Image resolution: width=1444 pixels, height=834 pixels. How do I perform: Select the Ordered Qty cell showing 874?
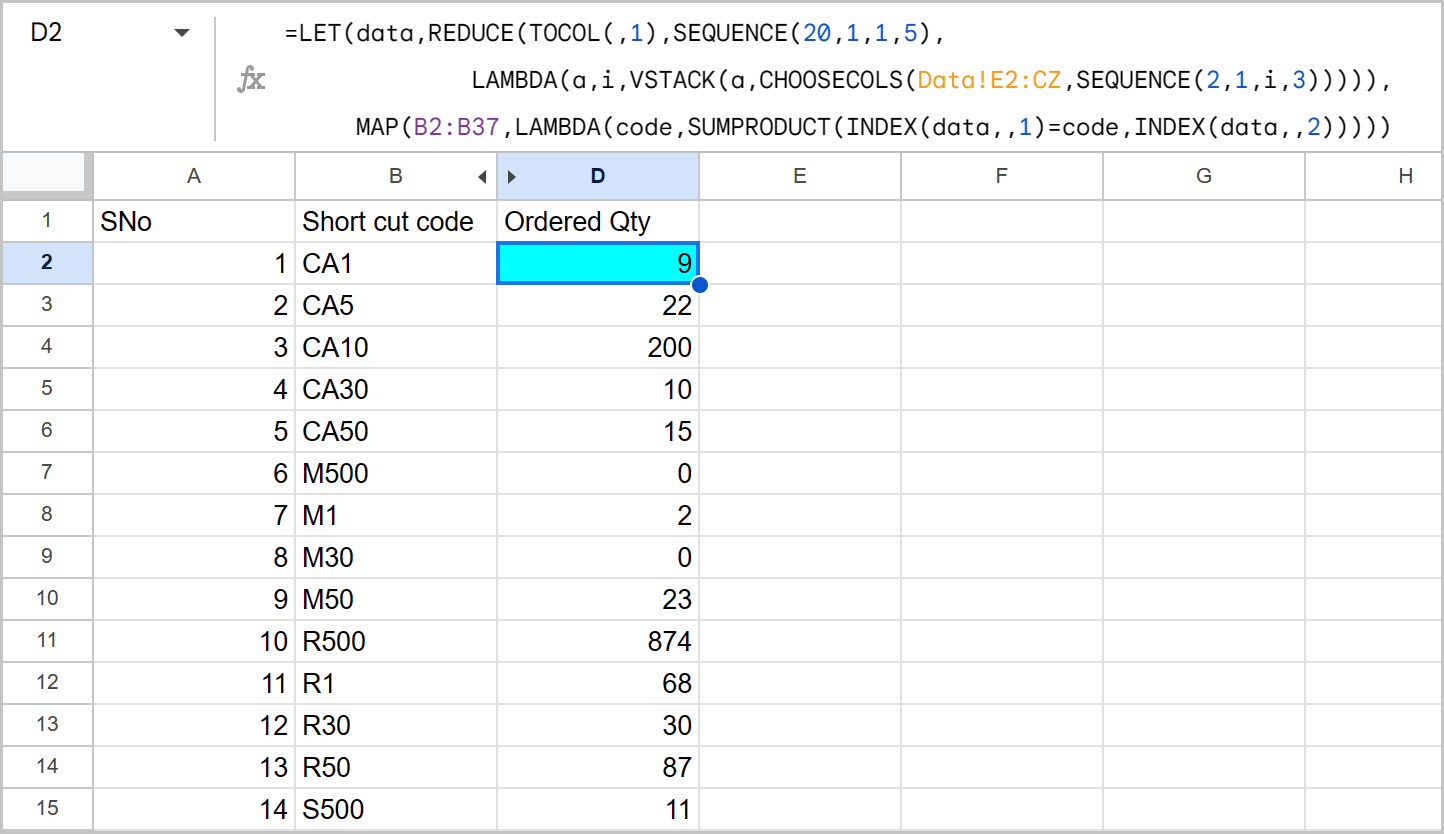(x=598, y=641)
